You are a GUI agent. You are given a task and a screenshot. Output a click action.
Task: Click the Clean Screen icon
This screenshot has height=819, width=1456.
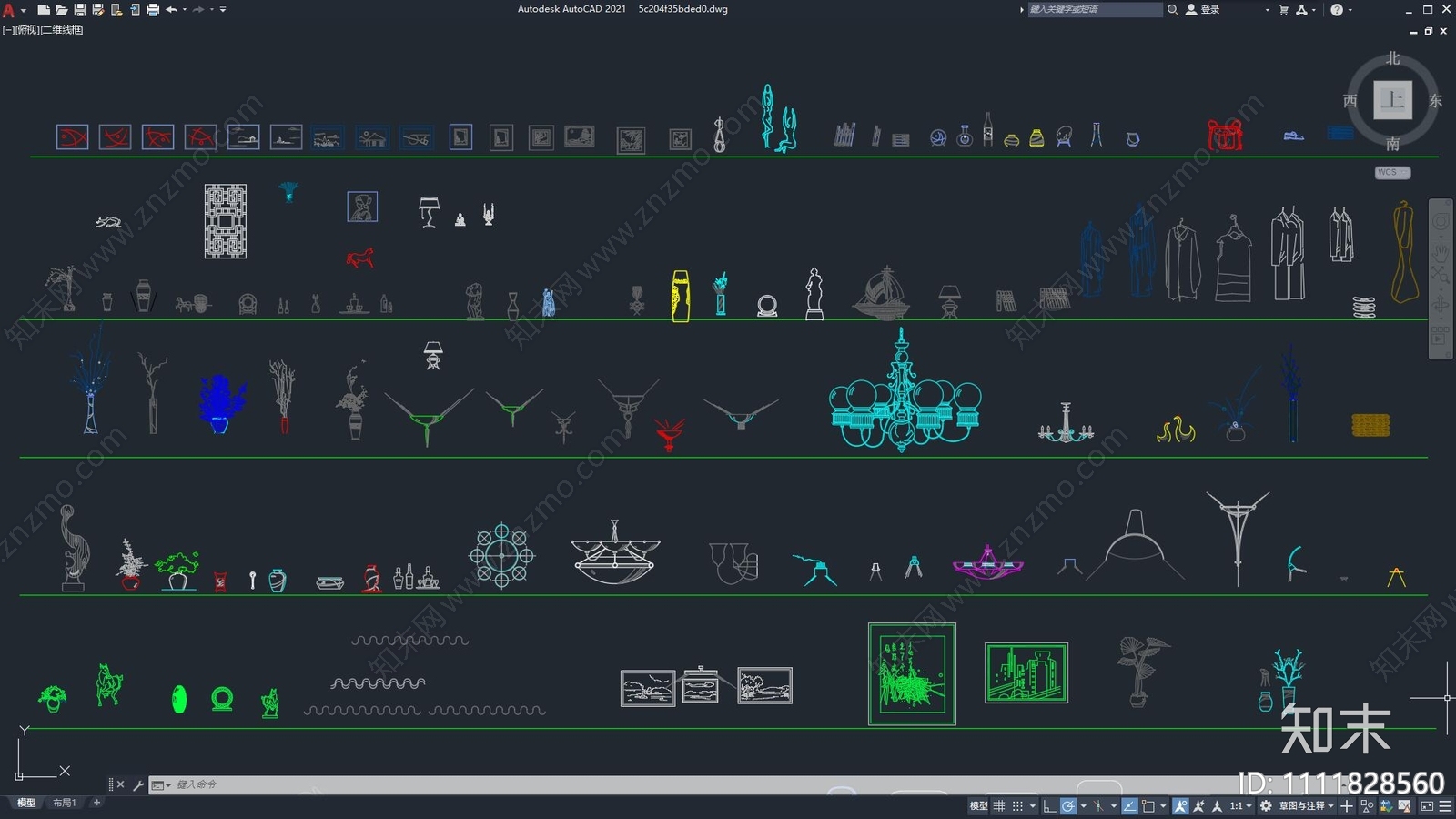(x=1426, y=806)
